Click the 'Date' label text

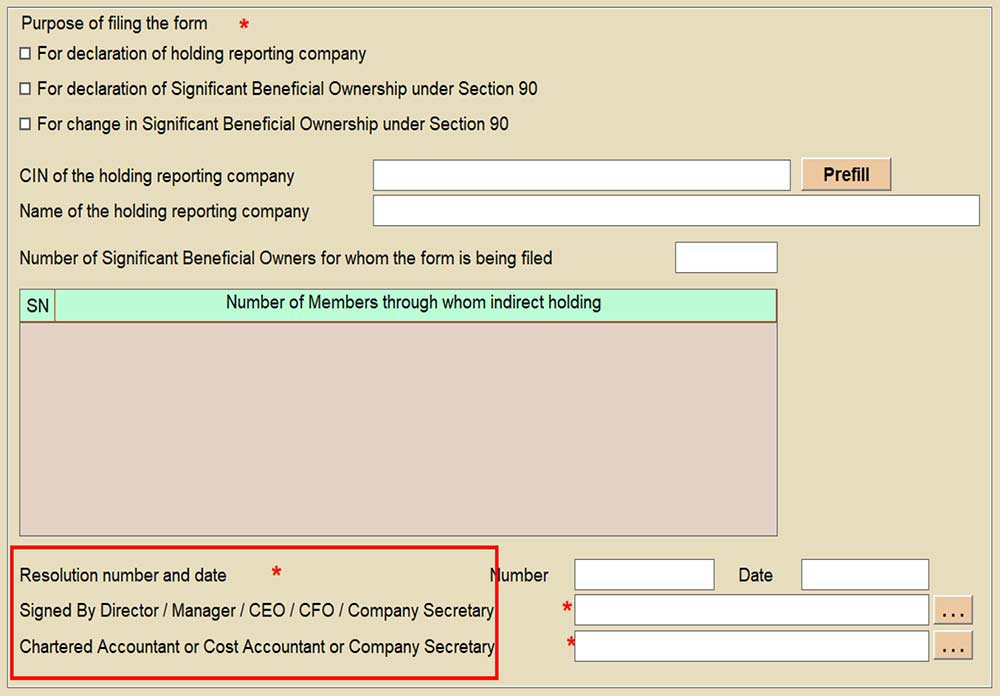(x=755, y=575)
